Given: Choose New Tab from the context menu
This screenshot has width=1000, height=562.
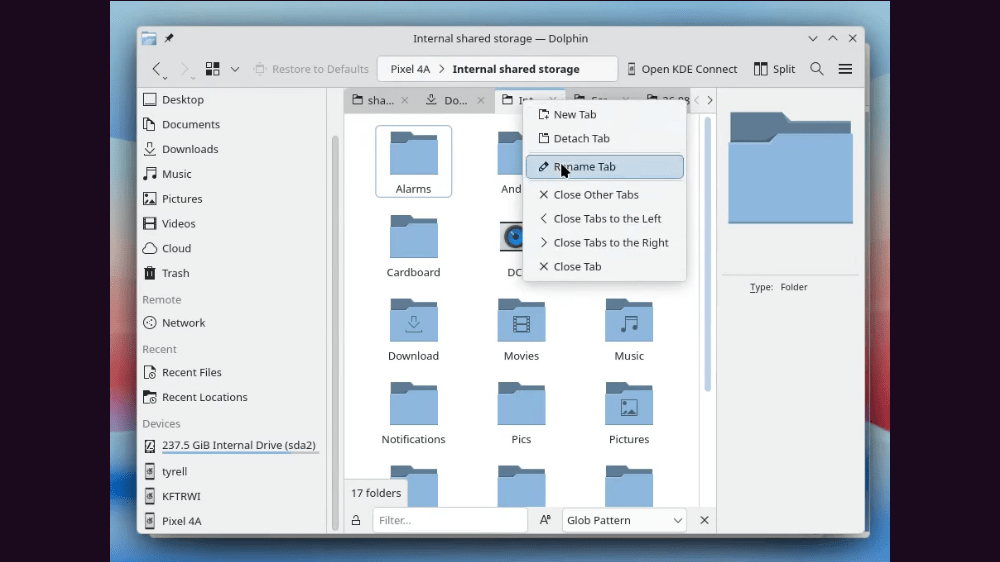Looking at the screenshot, I should point(605,114).
